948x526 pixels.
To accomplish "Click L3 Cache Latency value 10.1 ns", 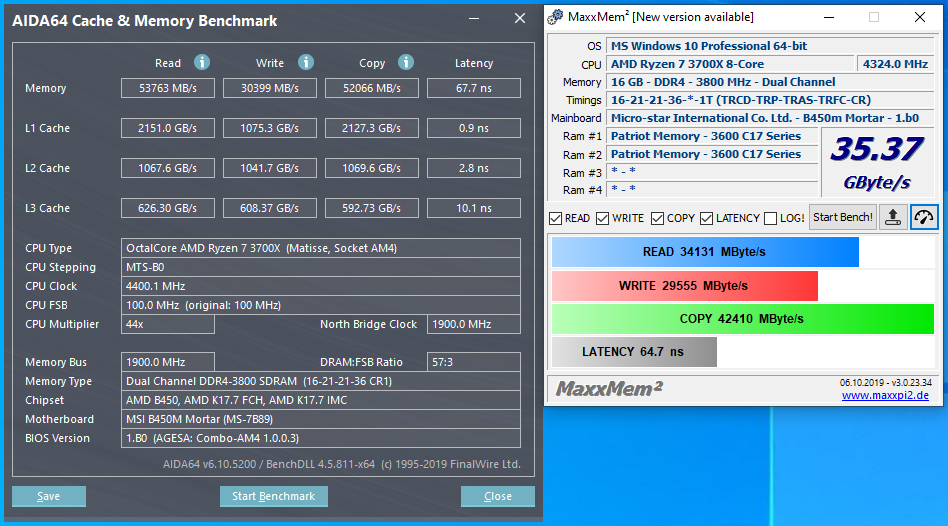I will [474, 208].
